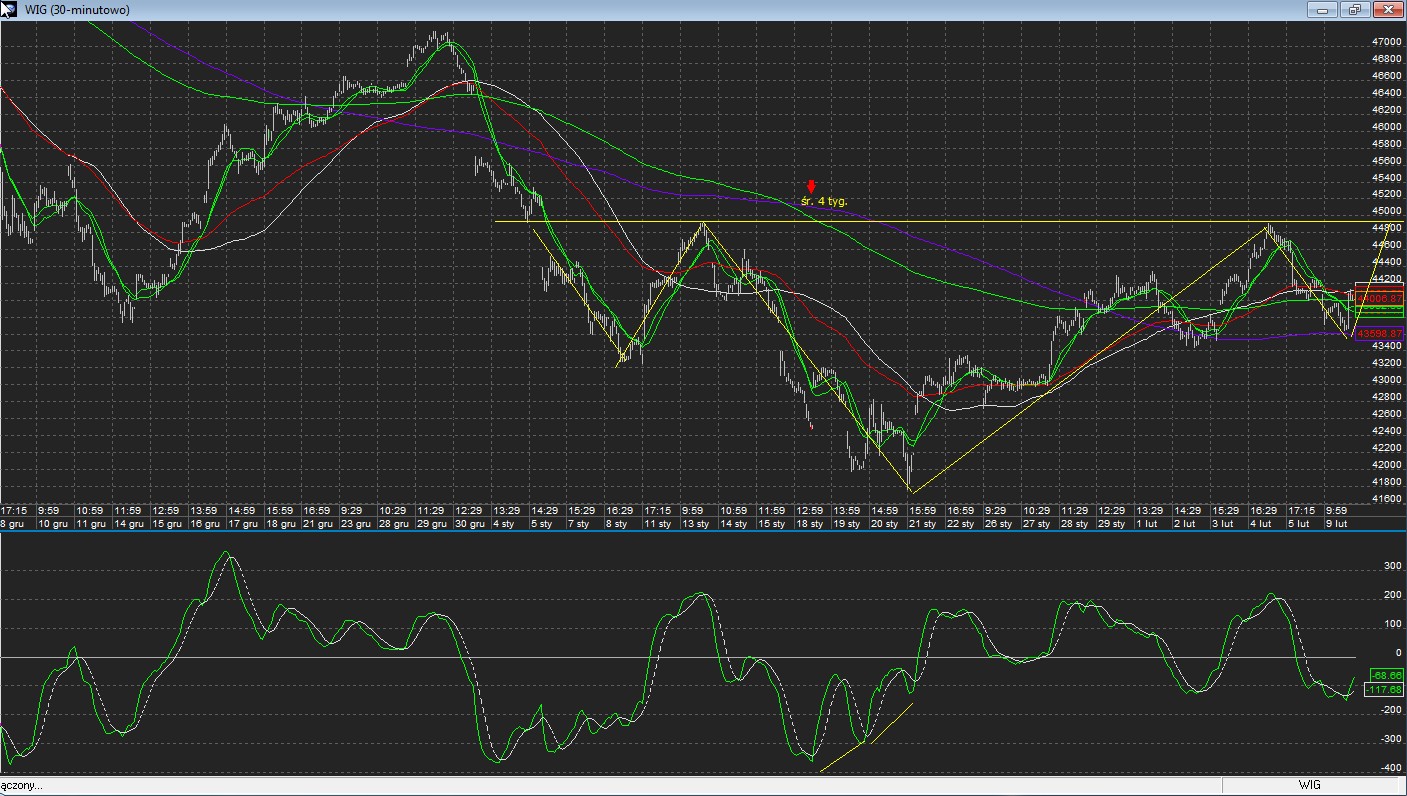The image size is (1407, 796).
Task: Click the WIG cell in status bar
Action: (1309, 786)
